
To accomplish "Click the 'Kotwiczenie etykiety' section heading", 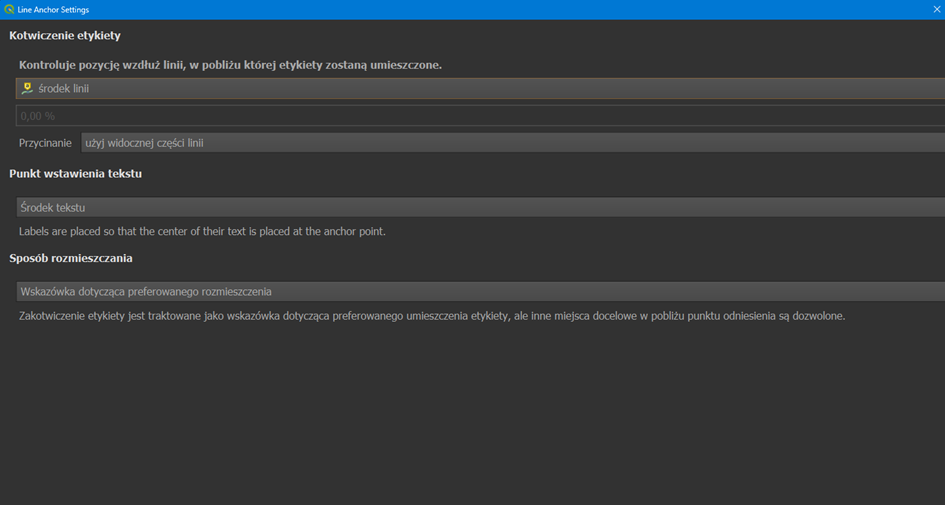I will tap(65, 36).
